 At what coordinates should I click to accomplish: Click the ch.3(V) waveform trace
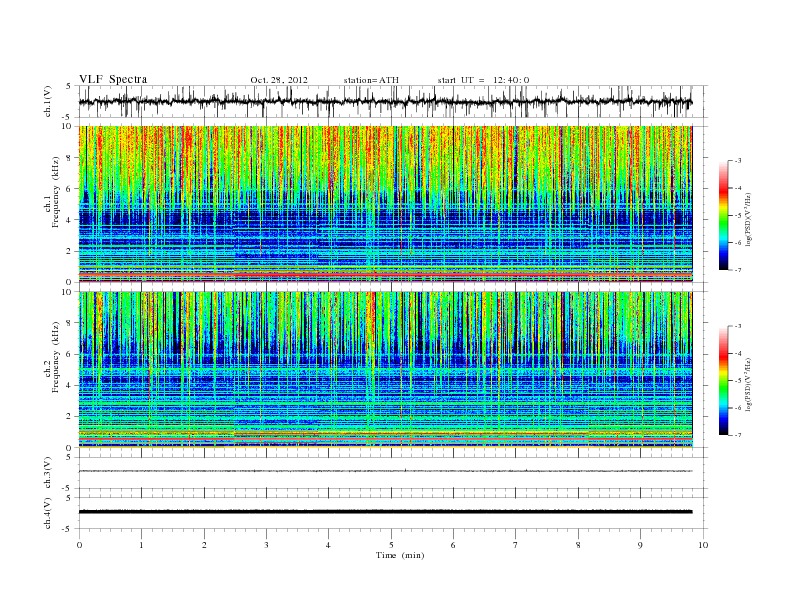tap(385, 471)
